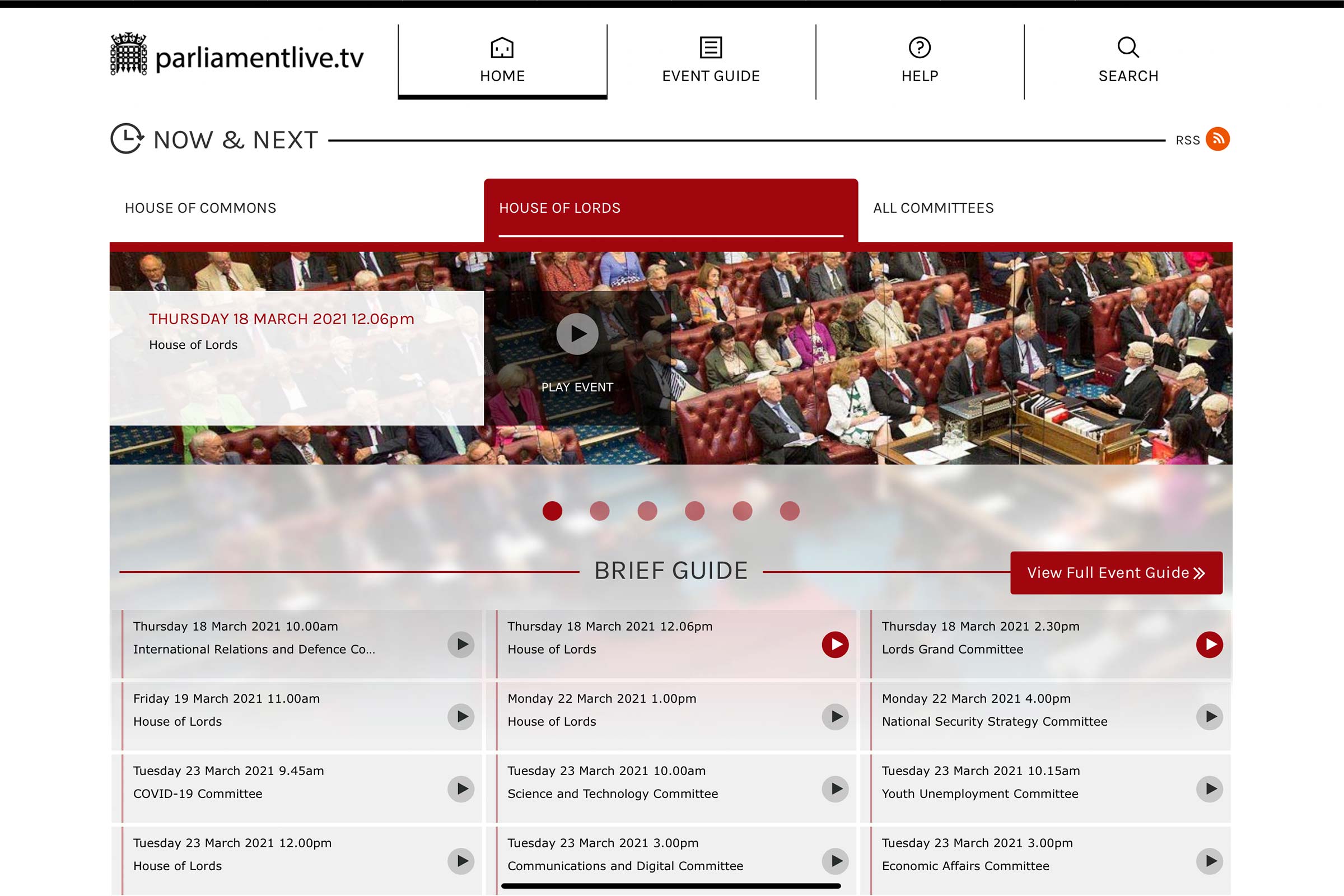Open the Home page via house icon

[502, 59]
